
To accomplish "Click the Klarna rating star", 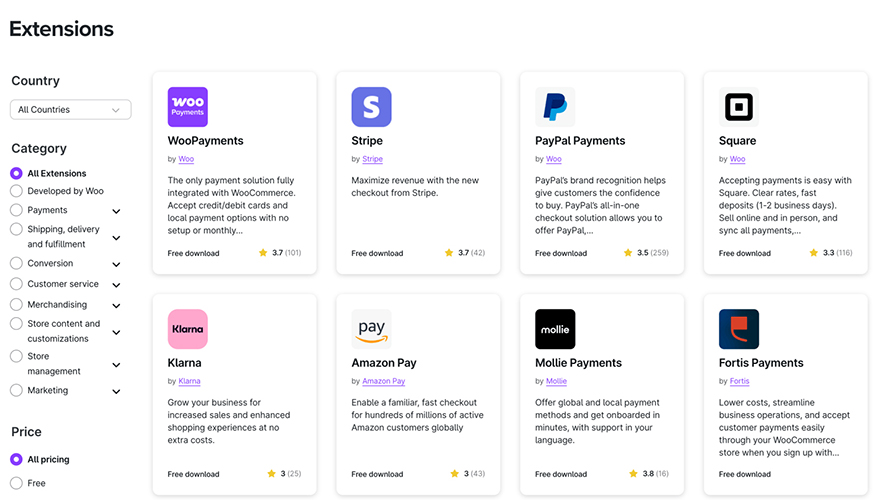I will click(x=272, y=474).
